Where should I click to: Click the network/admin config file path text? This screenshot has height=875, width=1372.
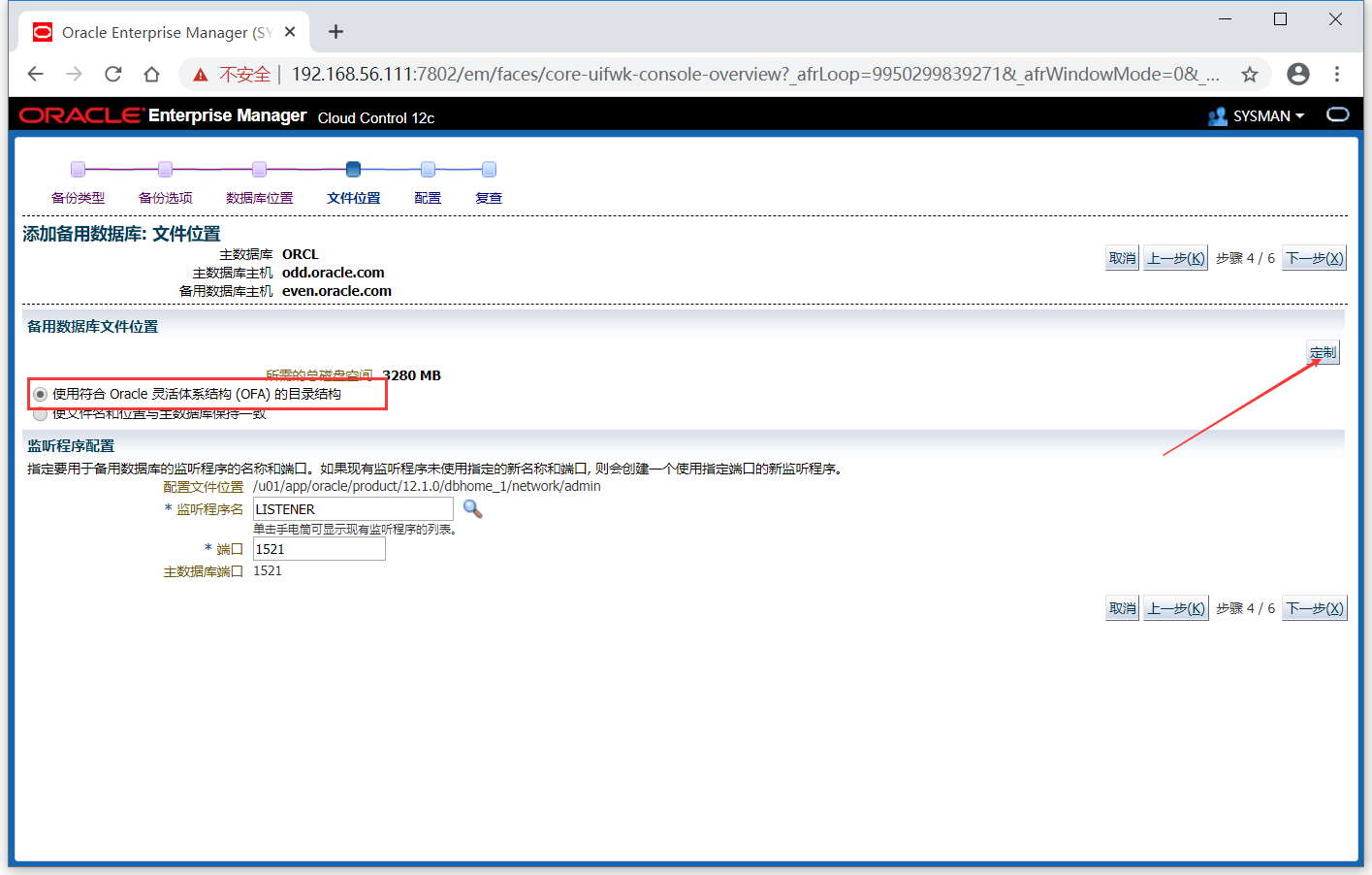(x=427, y=486)
